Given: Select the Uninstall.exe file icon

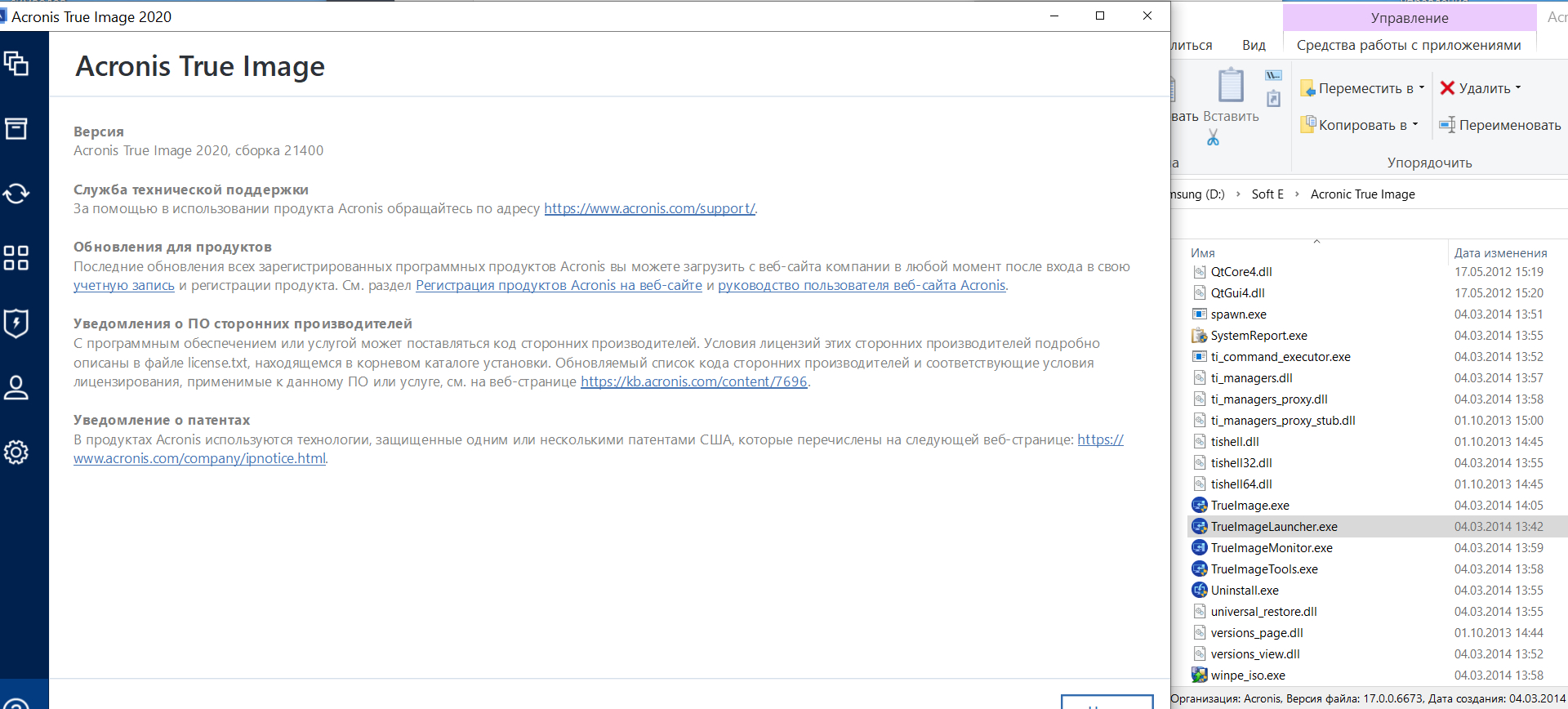Looking at the screenshot, I should tap(1199, 591).
